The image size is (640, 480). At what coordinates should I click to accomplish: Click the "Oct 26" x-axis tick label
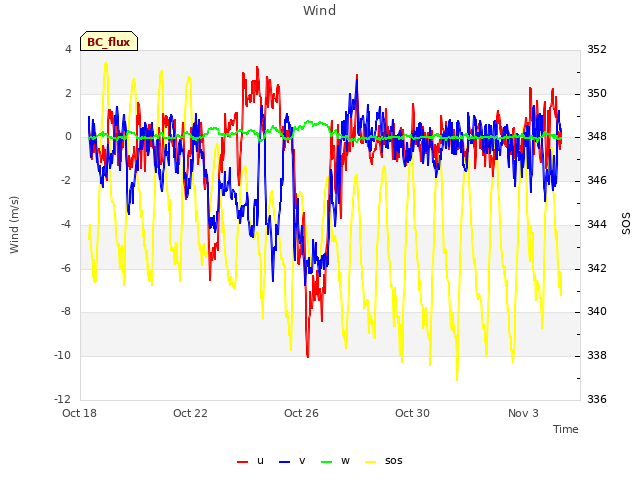301,413
